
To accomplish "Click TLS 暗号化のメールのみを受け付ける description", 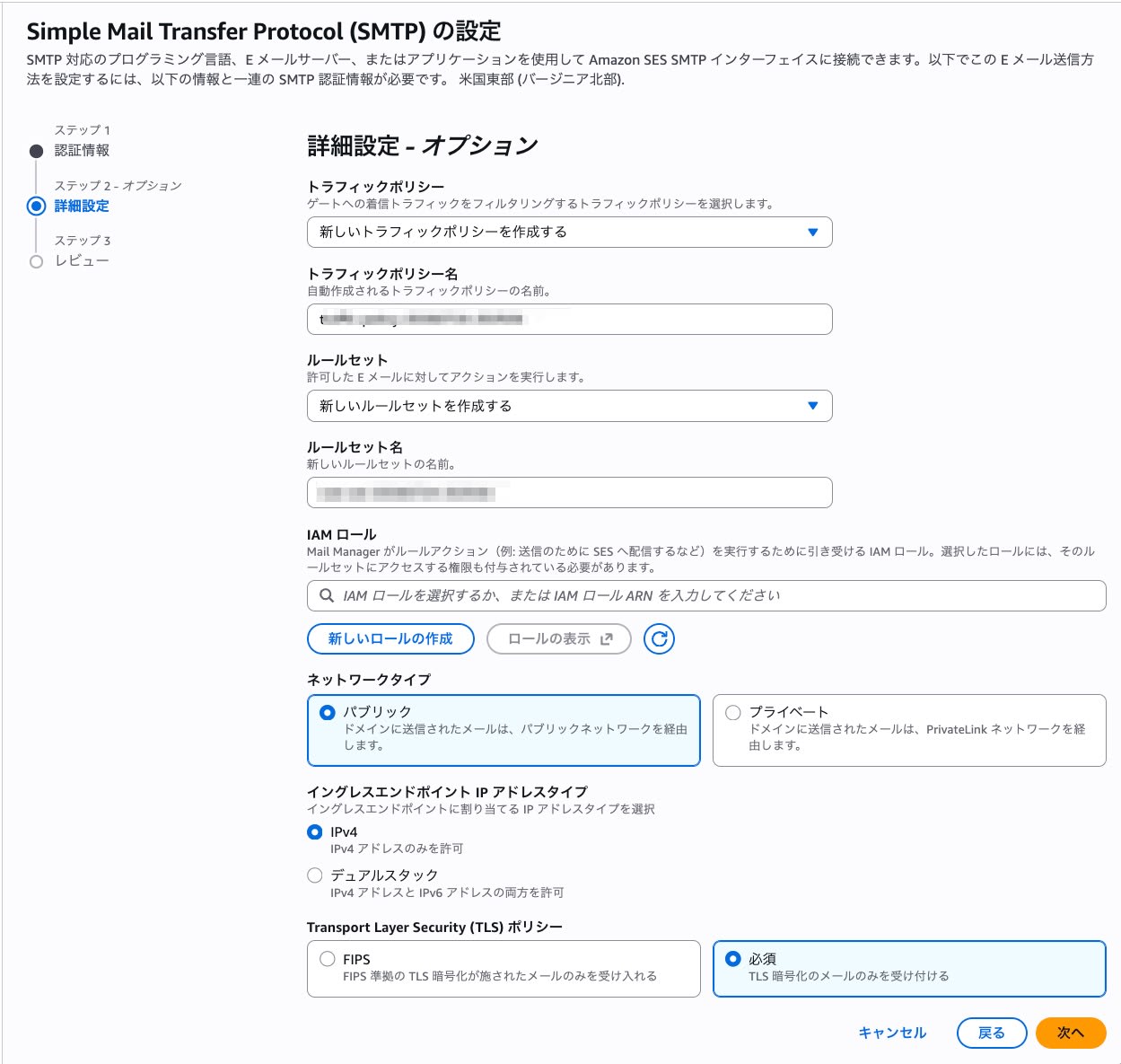I will 848,976.
